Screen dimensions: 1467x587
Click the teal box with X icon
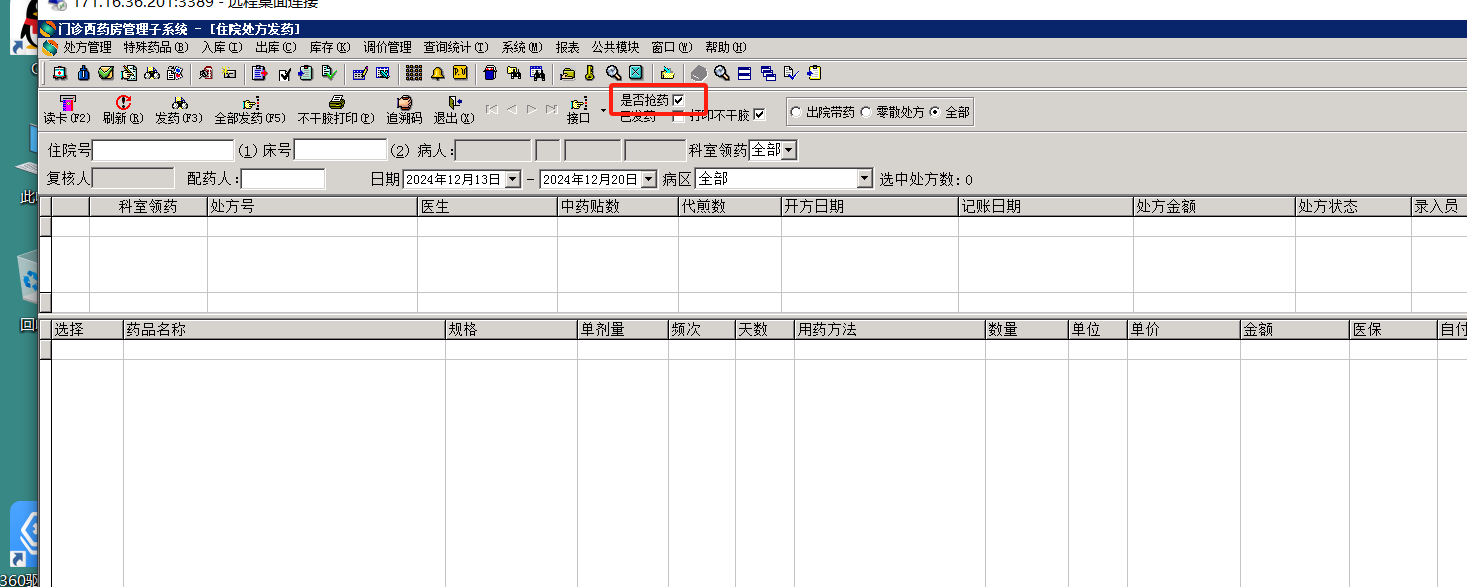point(636,73)
